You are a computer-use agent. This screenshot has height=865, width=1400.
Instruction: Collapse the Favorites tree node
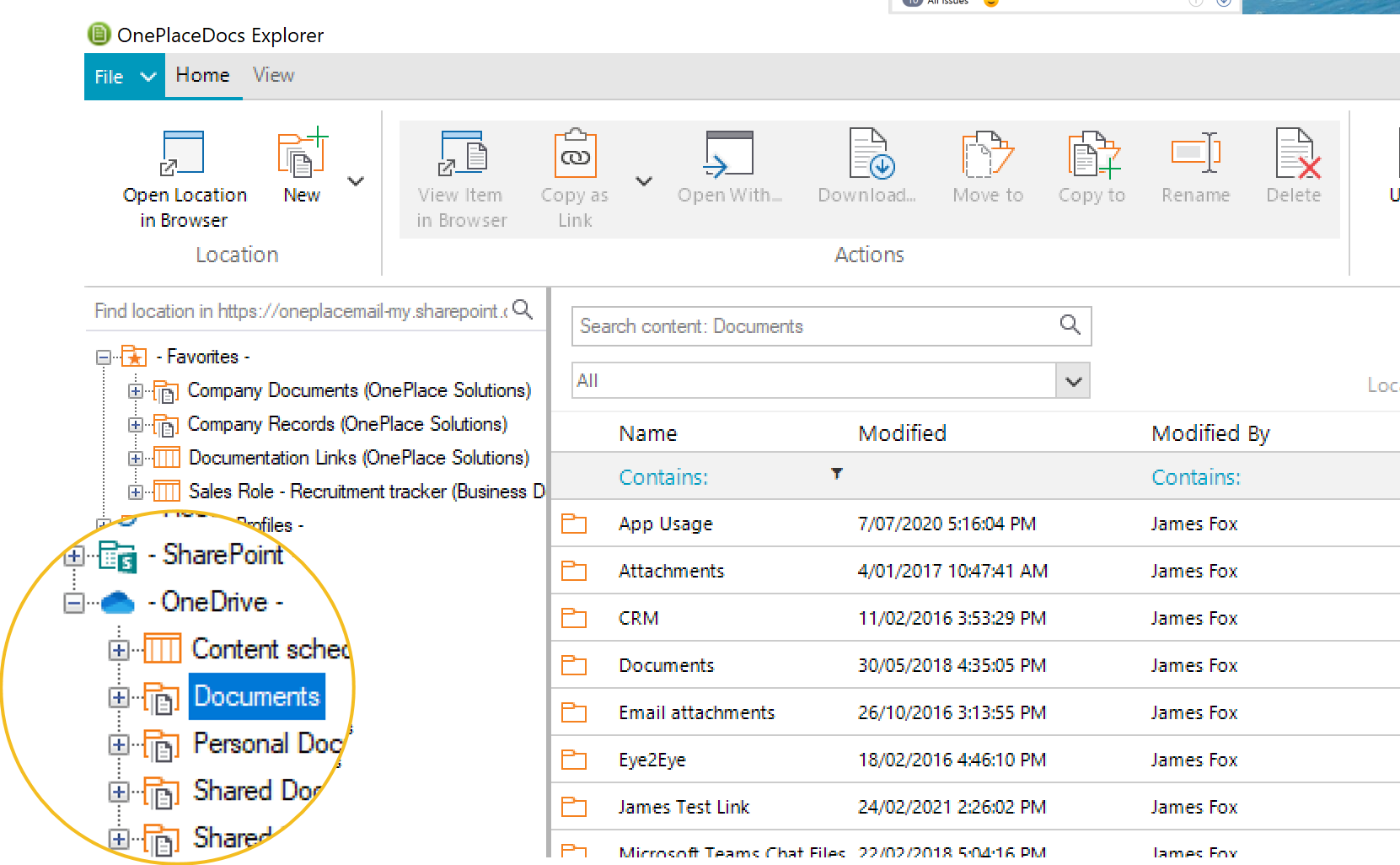click(103, 357)
